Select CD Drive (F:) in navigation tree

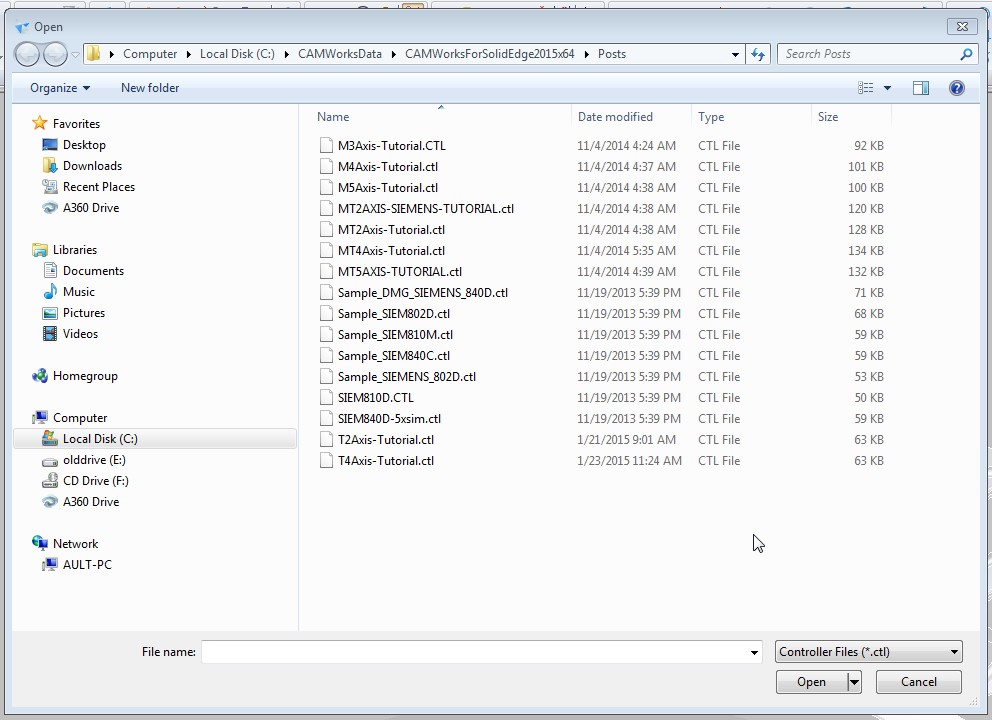[x=95, y=481]
